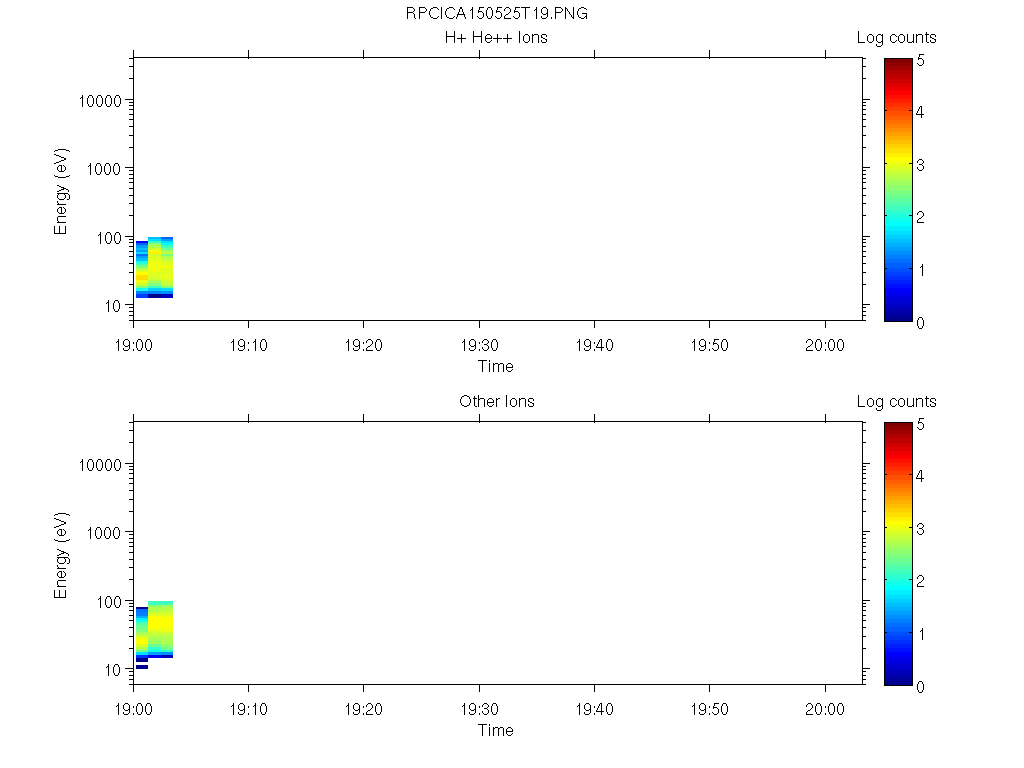Click the bottom color bar value 4

920,476
